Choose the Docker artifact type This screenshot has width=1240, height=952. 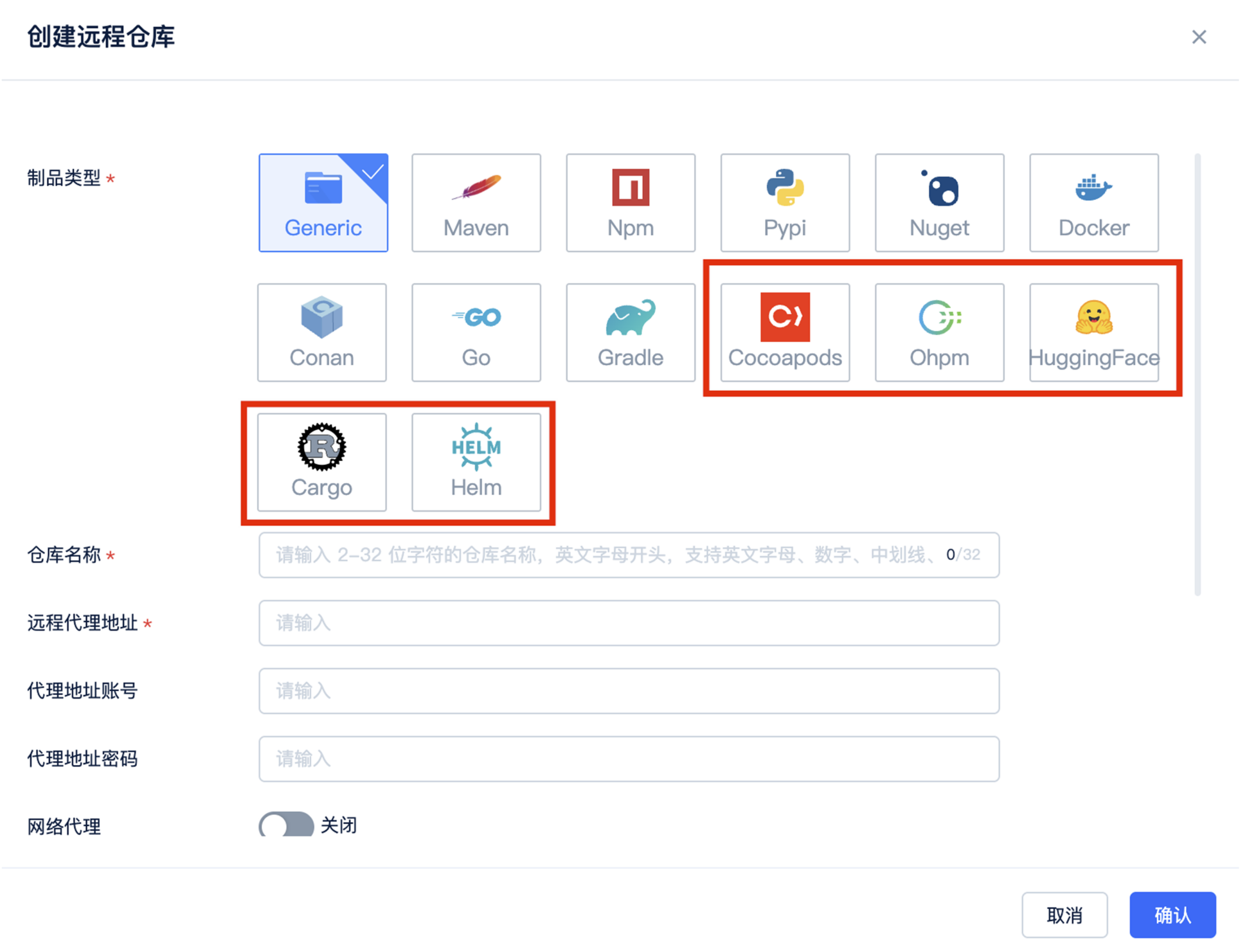point(1093,202)
